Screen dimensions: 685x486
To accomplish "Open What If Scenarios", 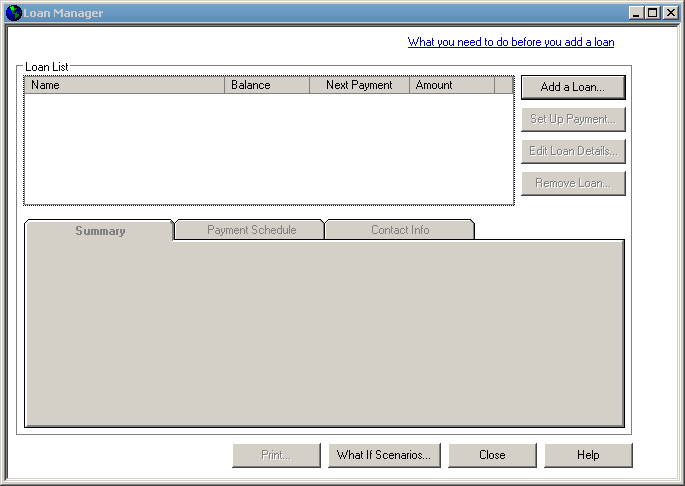I will click(x=384, y=455).
